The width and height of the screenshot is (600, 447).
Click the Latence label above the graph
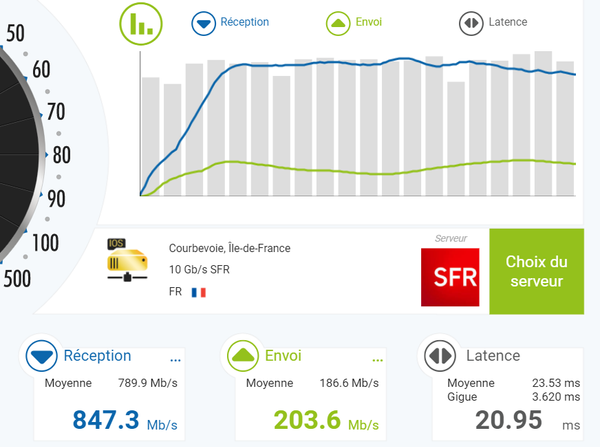508,22
